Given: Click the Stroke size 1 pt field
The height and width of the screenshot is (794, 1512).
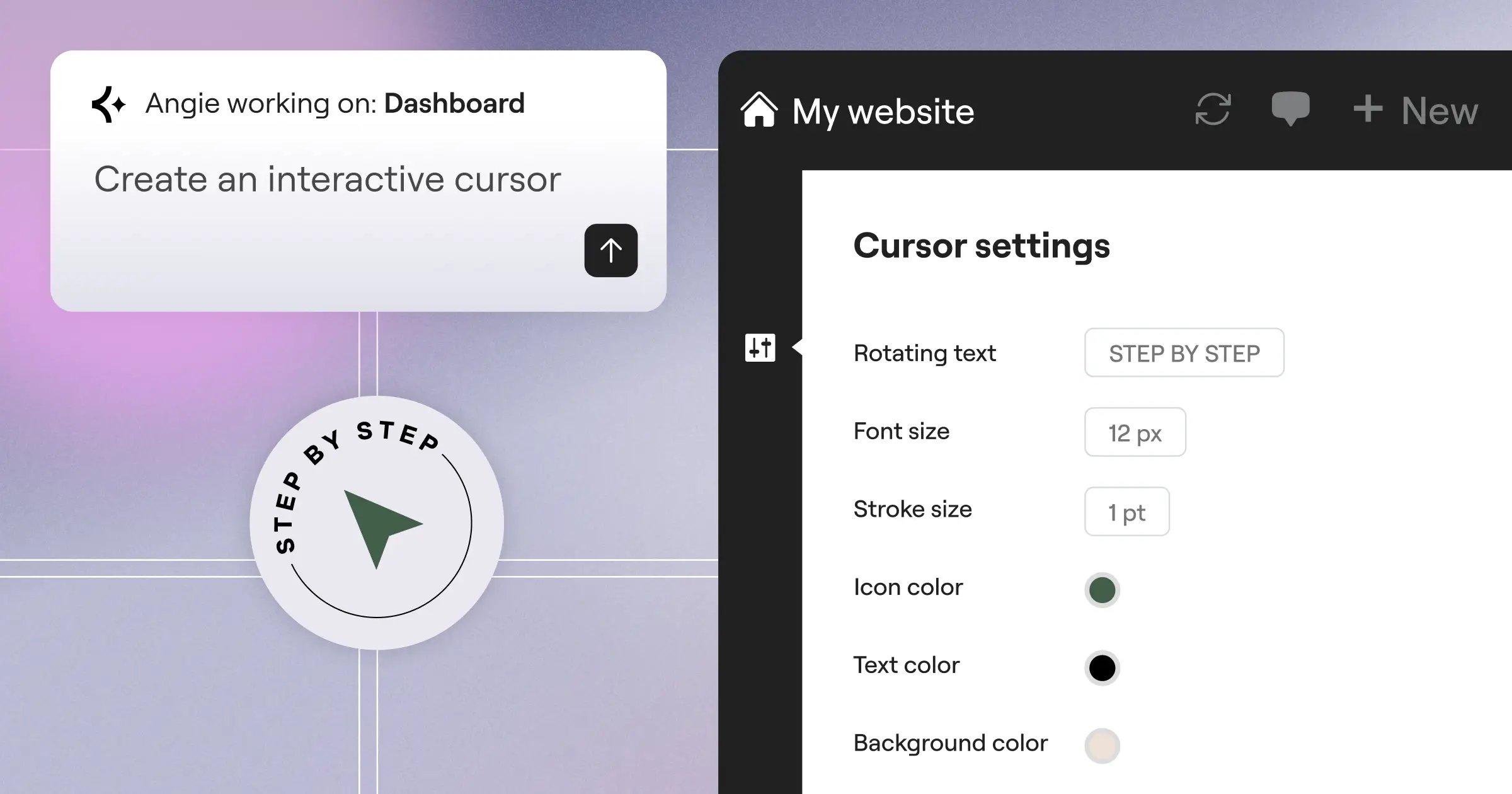Looking at the screenshot, I should click(1126, 512).
